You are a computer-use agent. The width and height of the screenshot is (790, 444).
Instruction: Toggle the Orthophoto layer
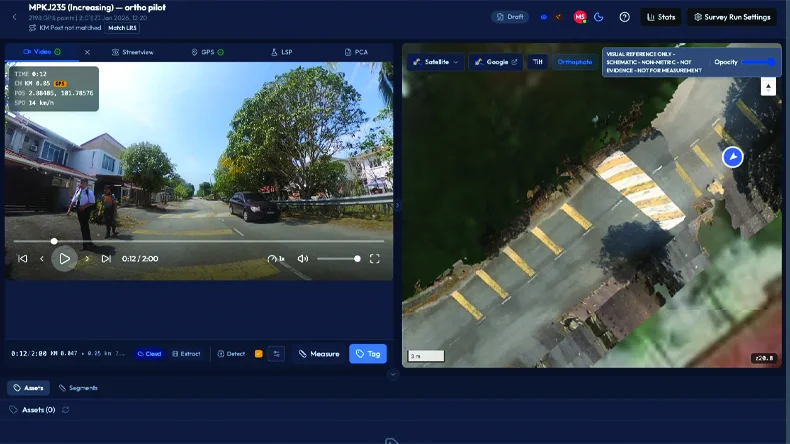[575, 62]
